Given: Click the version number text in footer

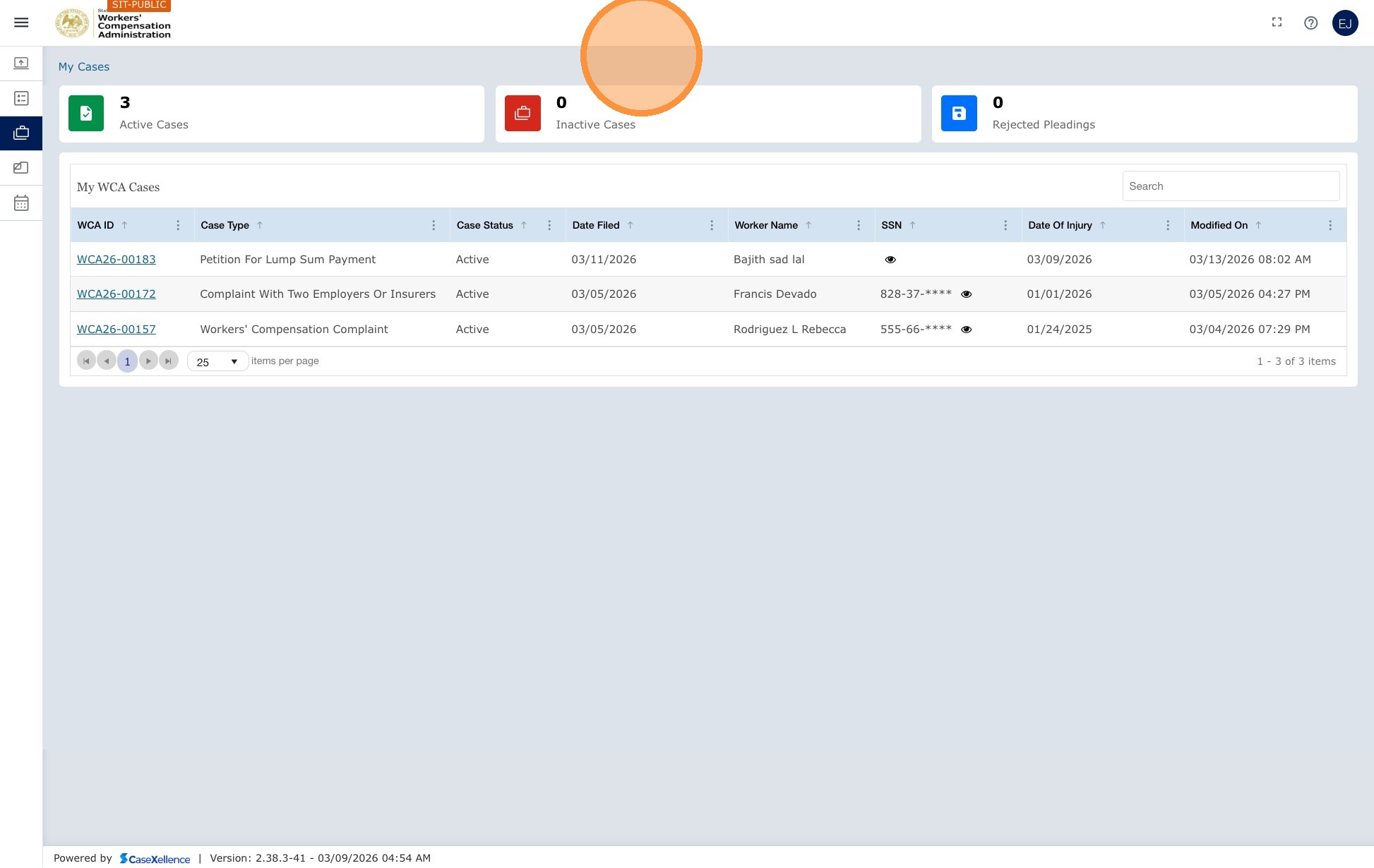Looking at the screenshot, I should (x=320, y=858).
